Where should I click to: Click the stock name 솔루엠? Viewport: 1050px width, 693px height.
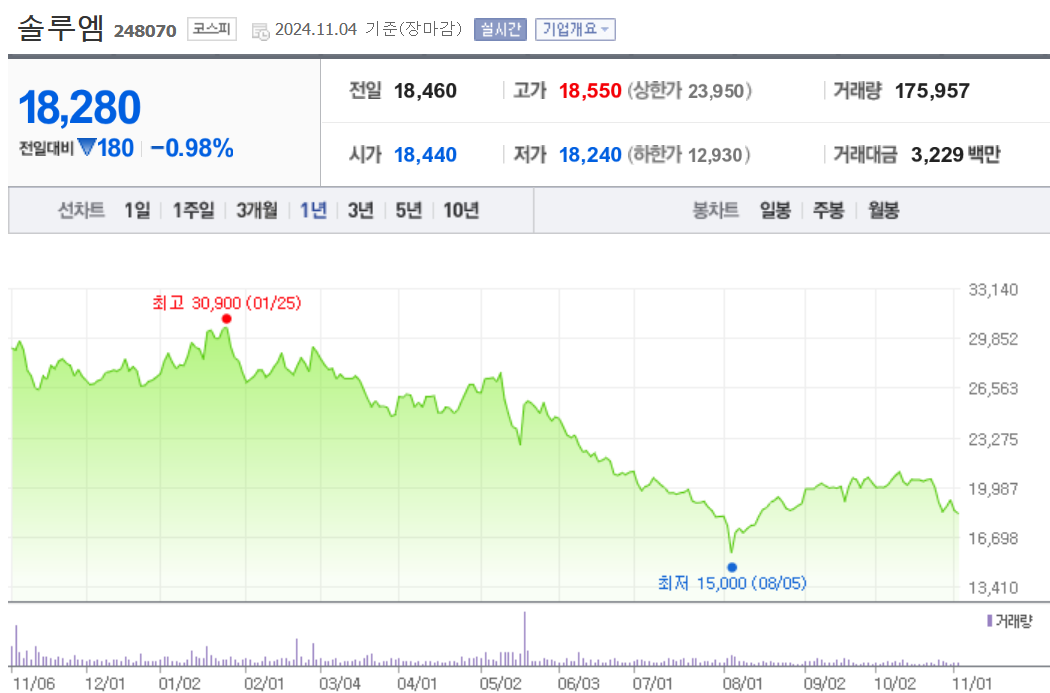pyautogui.click(x=61, y=28)
